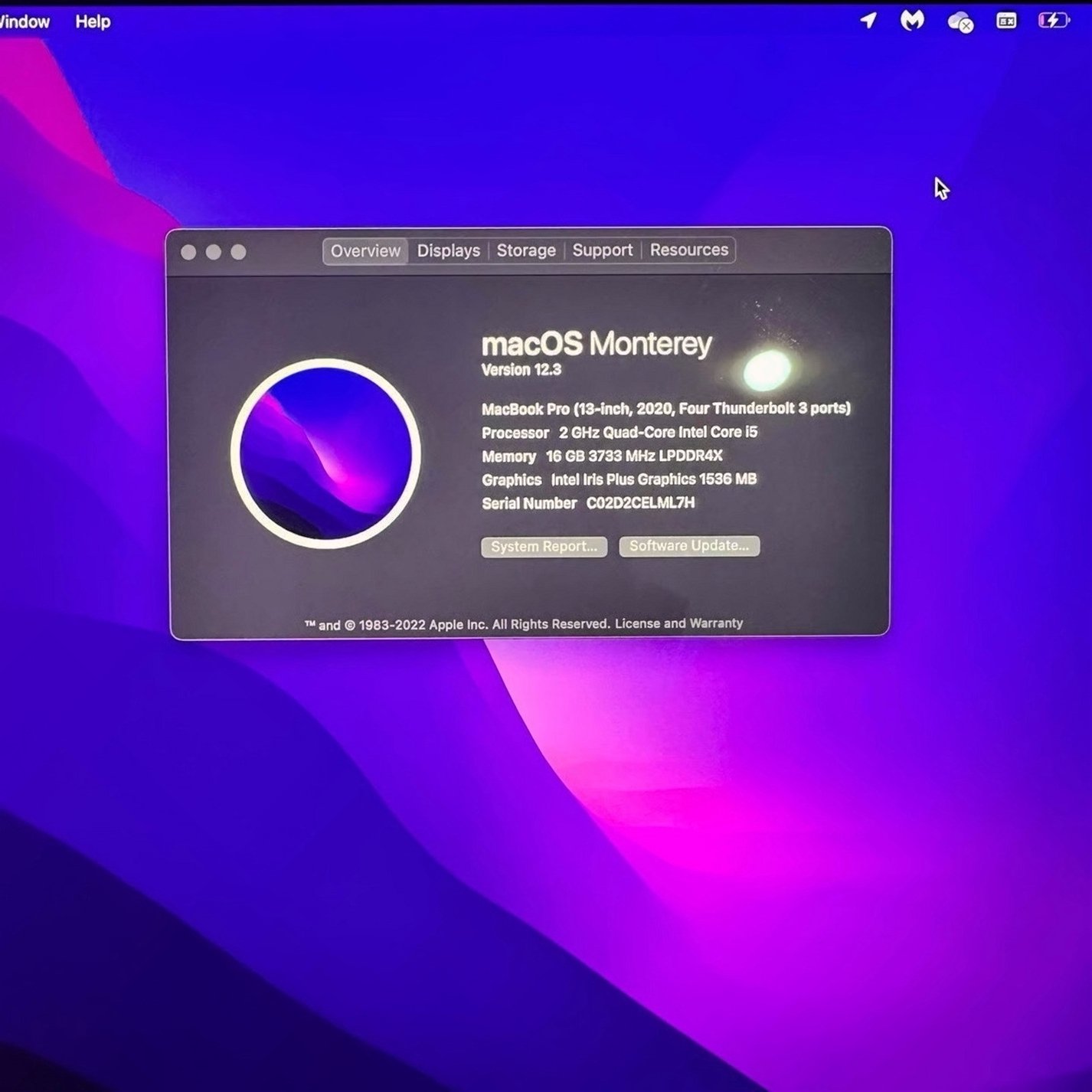1092x1092 pixels.
Task: Switch to the Overview tab
Action: tap(365, 251)
